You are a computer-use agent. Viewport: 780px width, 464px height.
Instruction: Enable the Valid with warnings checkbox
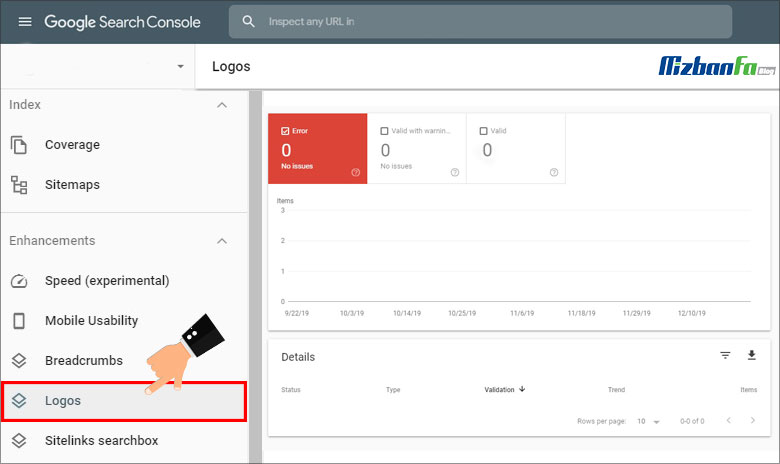[x=385, y=131]
